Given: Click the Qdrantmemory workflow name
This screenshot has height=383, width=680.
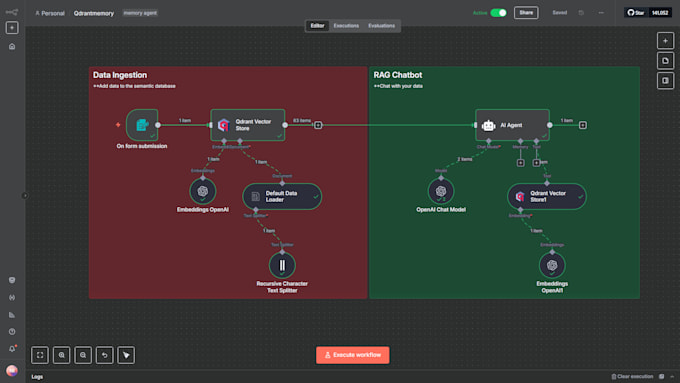Looking at the screenshot, I should pos(94,13).
